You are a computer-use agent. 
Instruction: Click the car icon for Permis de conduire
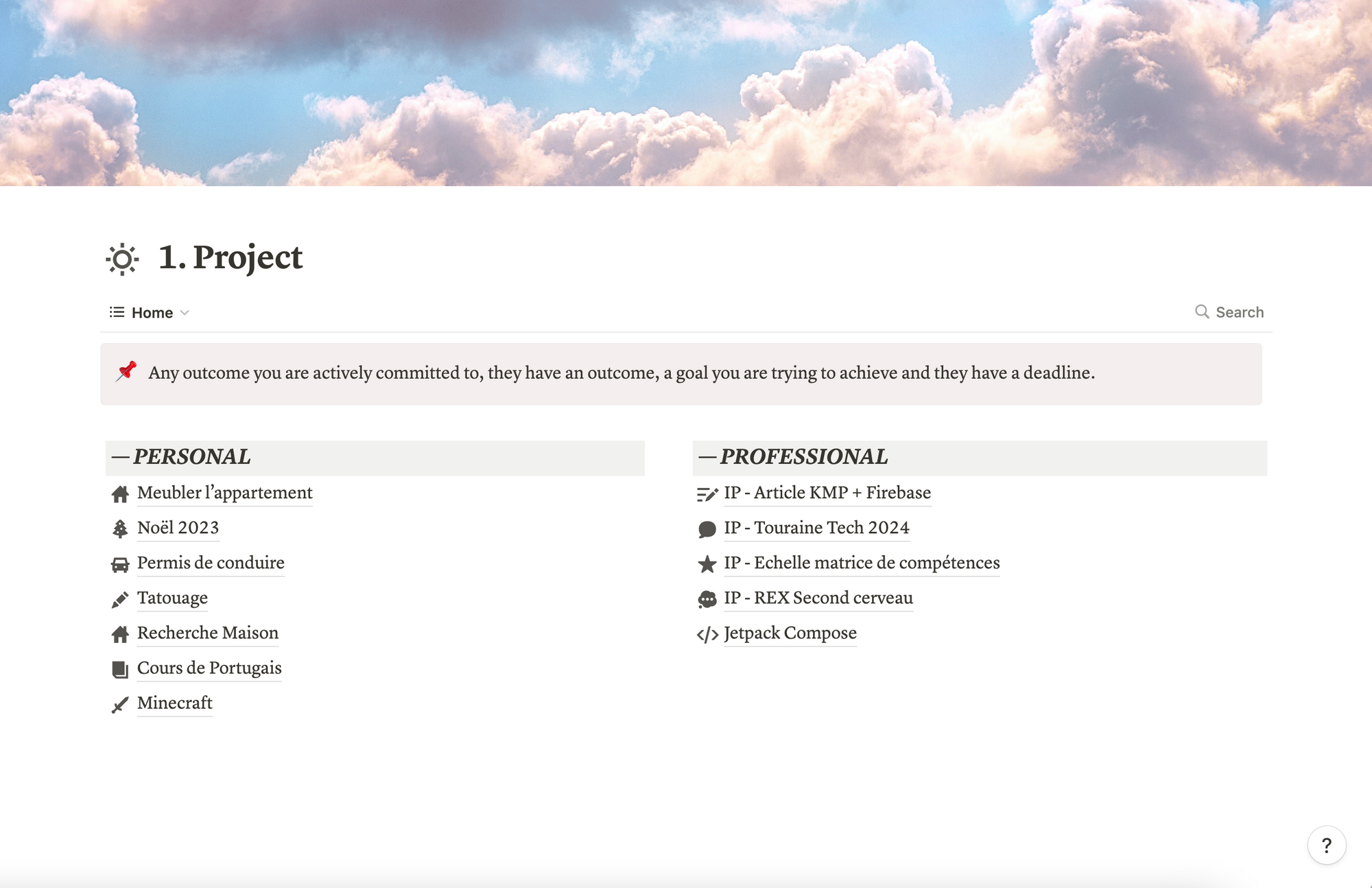[119, 562]
